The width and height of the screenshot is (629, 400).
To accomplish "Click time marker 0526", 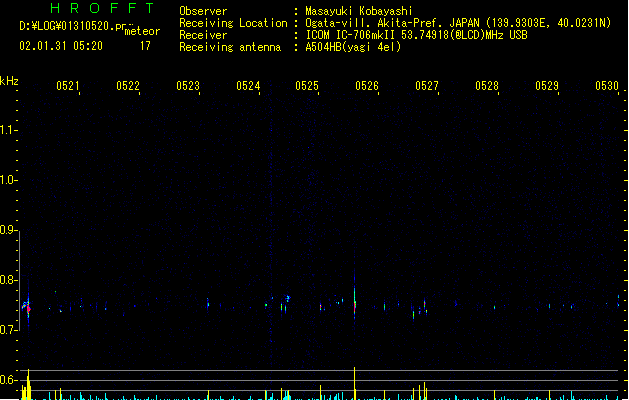I will [367, 86].
